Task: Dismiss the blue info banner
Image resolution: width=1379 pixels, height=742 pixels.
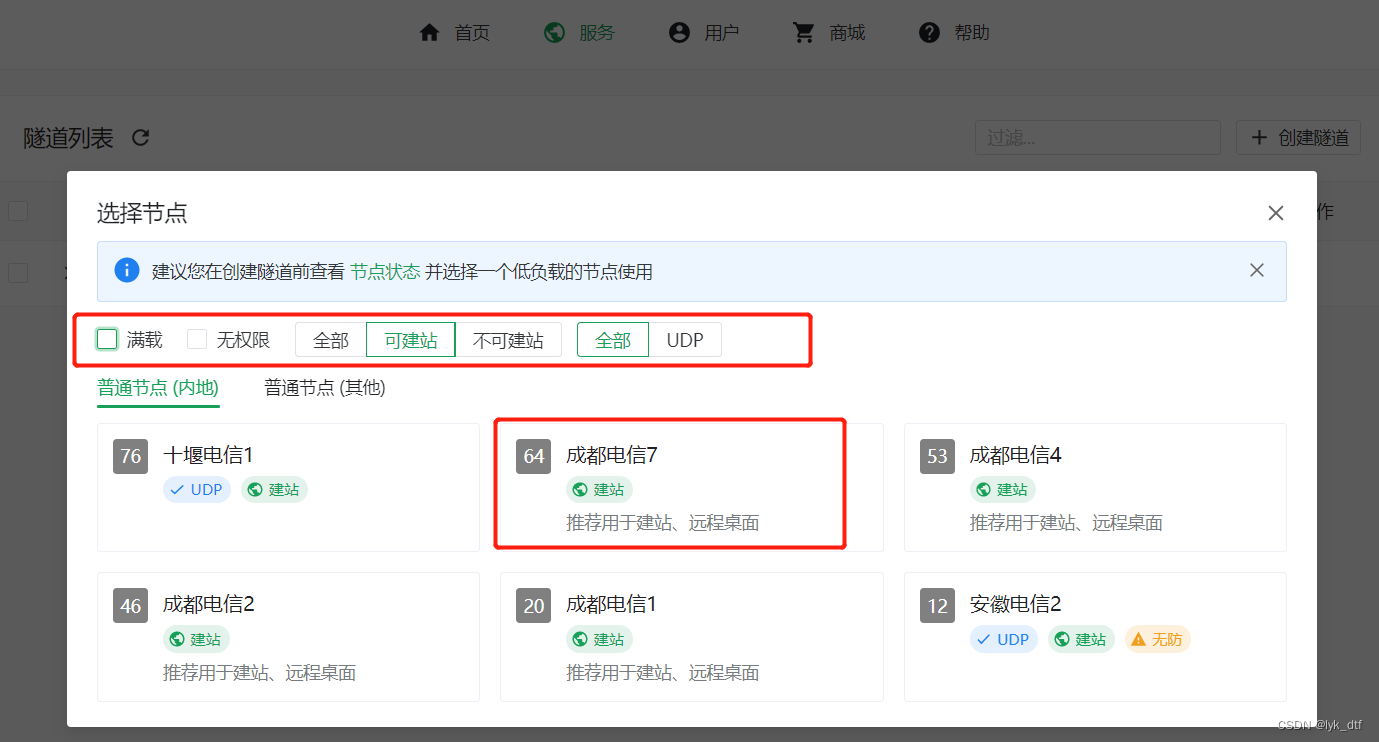Action: tap(1257, 270)
